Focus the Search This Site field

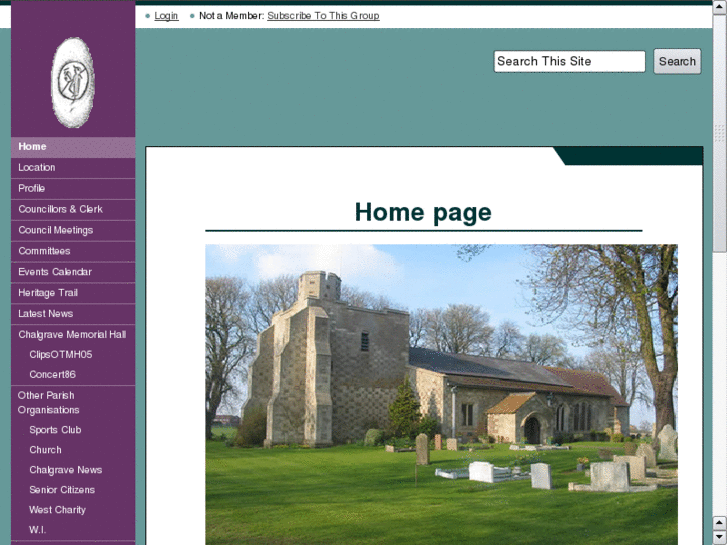pyautogui.click(x=569, y=61)
